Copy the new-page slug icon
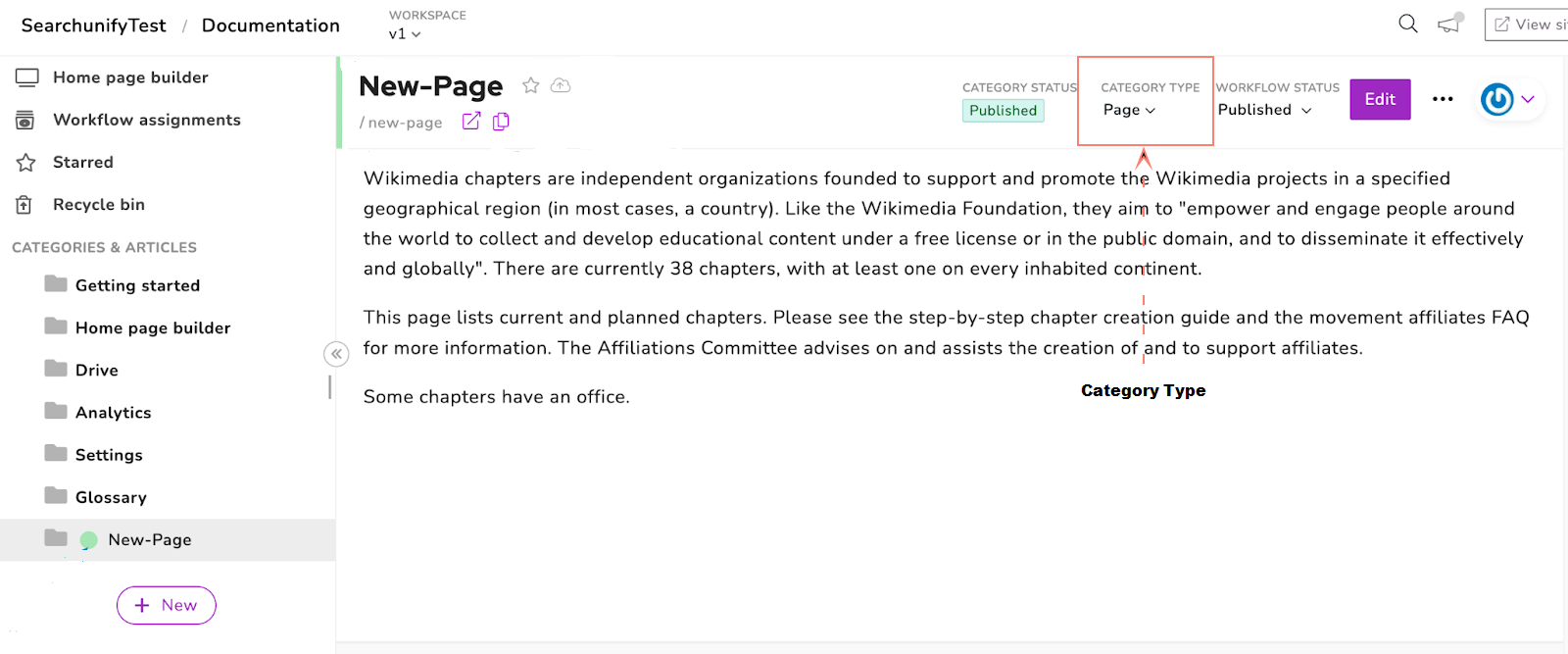Image resolution: width=1568 pixels, height=654 pixels. [x=501, y=122]
